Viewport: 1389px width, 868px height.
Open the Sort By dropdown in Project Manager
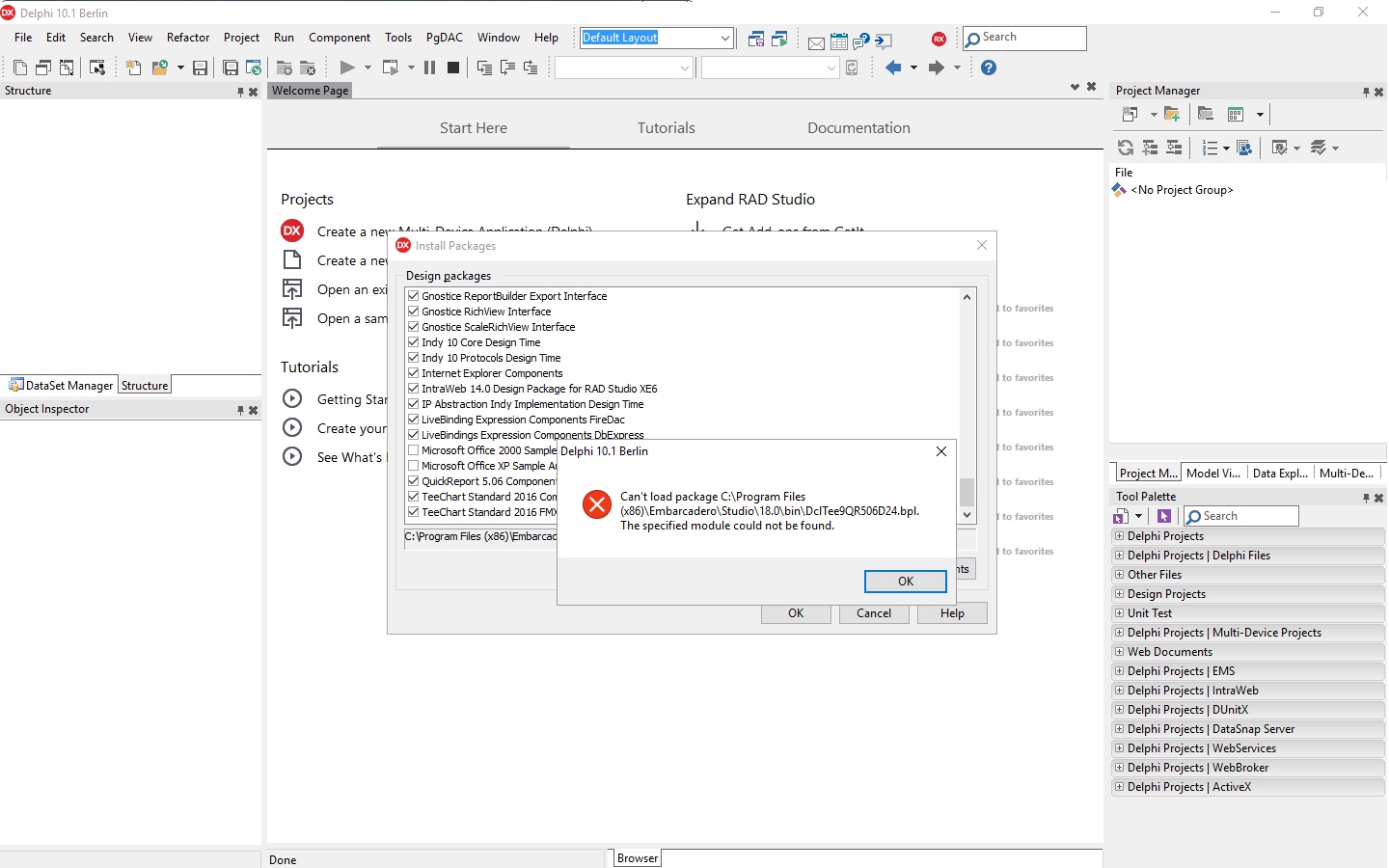pyautogui.click(x=1226, y=148)
